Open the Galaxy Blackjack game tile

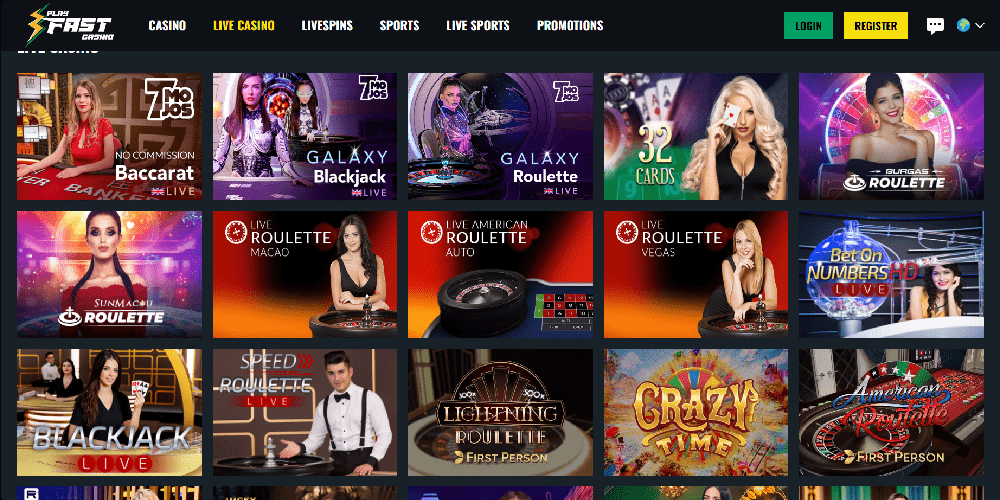point(305,136)
